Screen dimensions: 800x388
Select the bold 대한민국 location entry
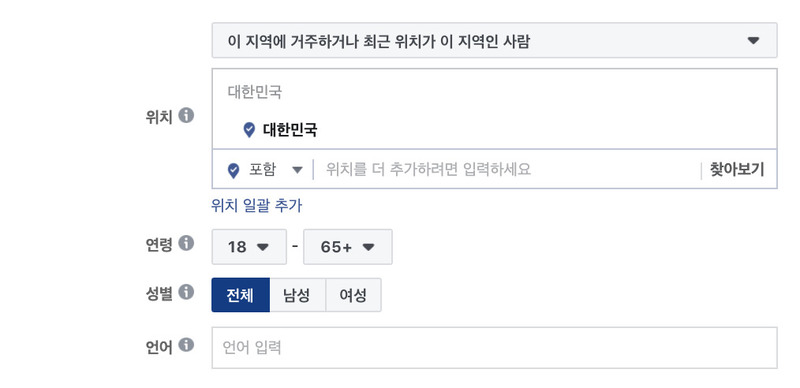tap(290, 130)
